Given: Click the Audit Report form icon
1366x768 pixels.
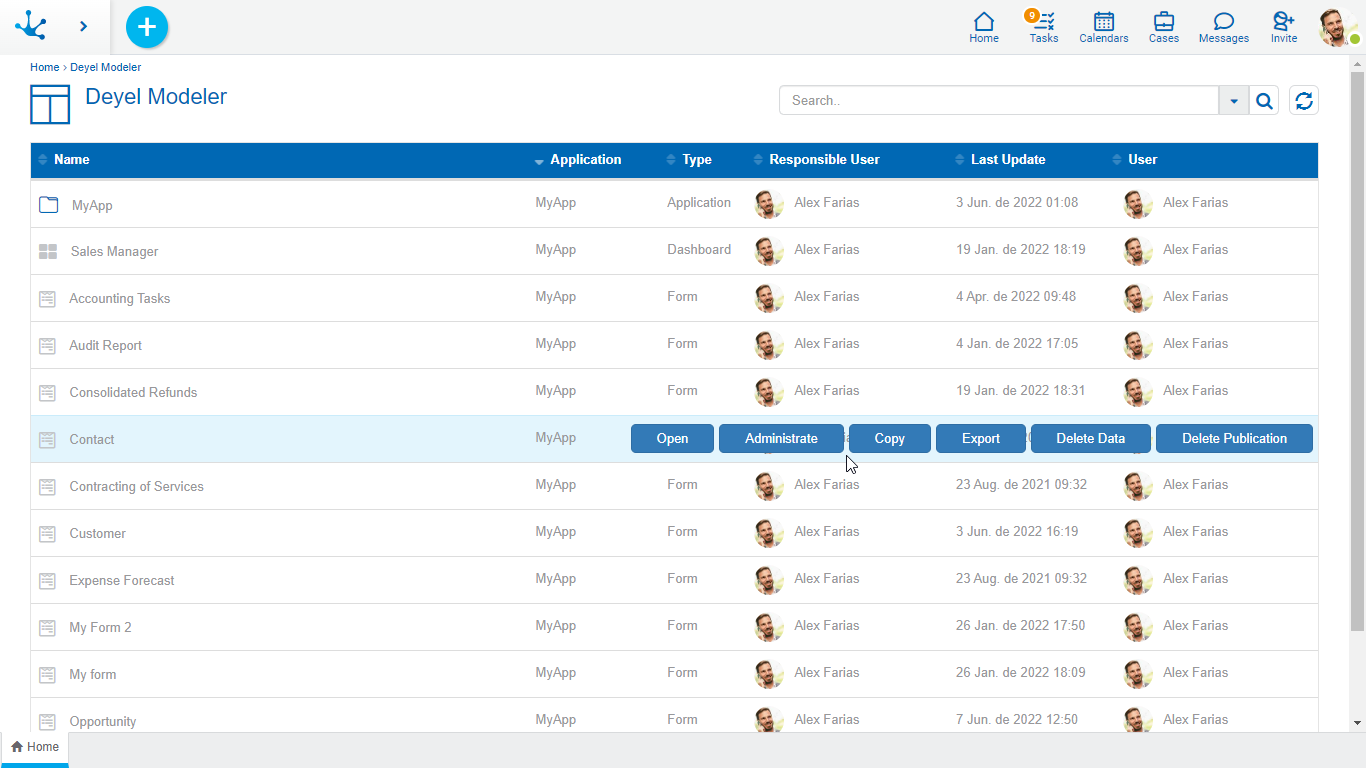Looking at the screenshot, I should [x=47, y=346].
